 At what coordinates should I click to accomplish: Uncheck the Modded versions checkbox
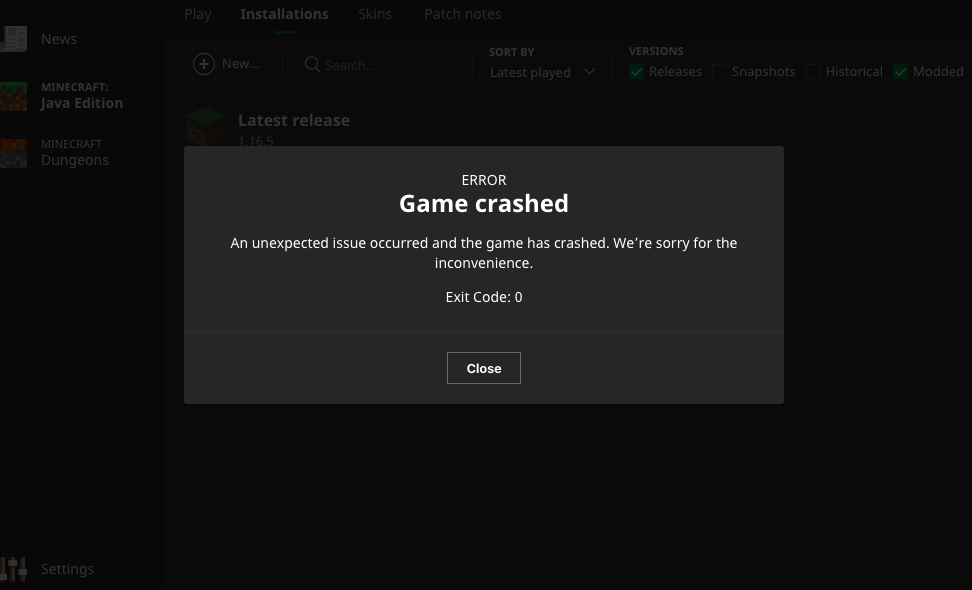pyautogui.click(x=900, y=72)
